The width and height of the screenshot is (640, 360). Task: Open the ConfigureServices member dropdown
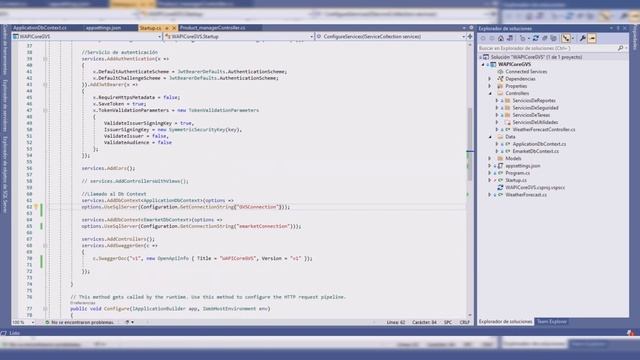click(463, 37)
